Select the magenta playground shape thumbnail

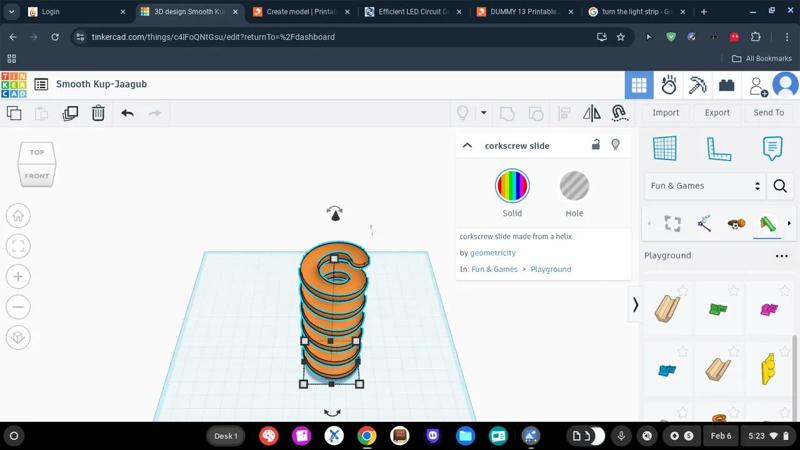(x=769, y=309)
